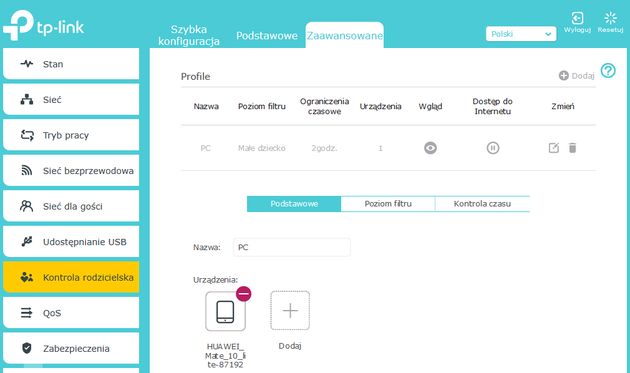The image size is (630, 373).
Task: Click the Tryb pracy arrows icon
Action: [x=27, y=135]
